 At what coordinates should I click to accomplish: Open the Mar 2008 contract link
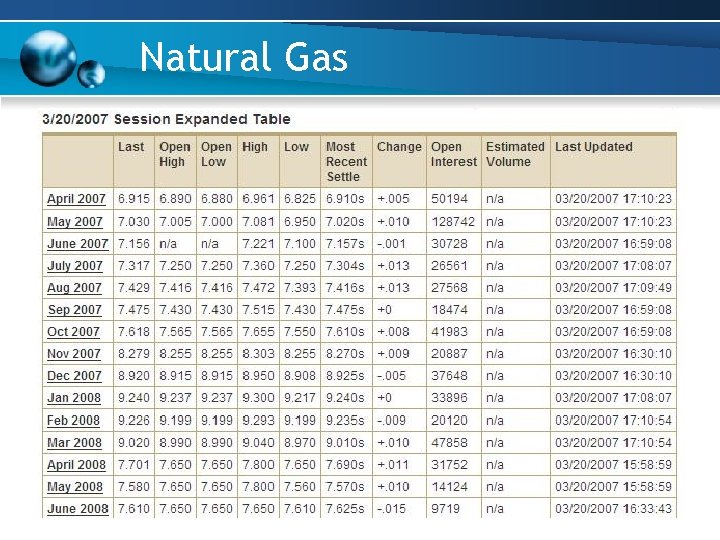click(x=74, y=443)
